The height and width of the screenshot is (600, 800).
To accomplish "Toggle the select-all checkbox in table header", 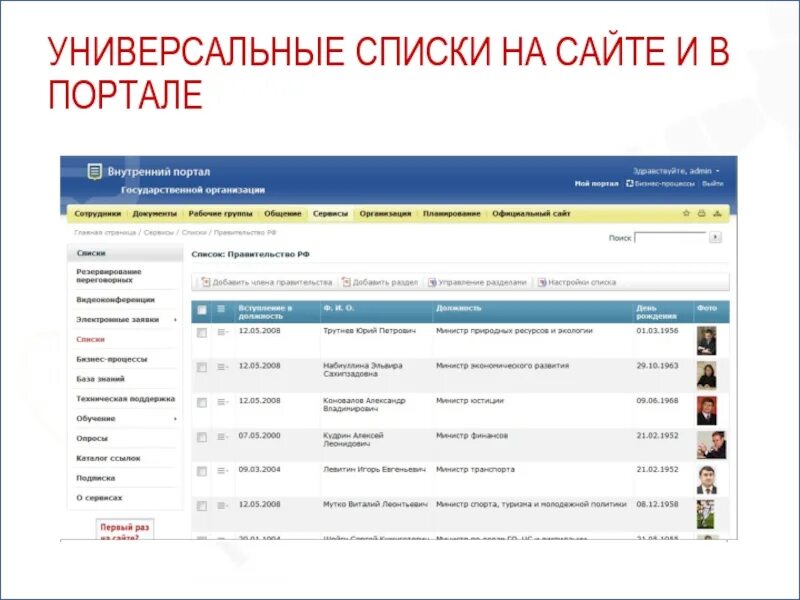I will pos(202,310).
